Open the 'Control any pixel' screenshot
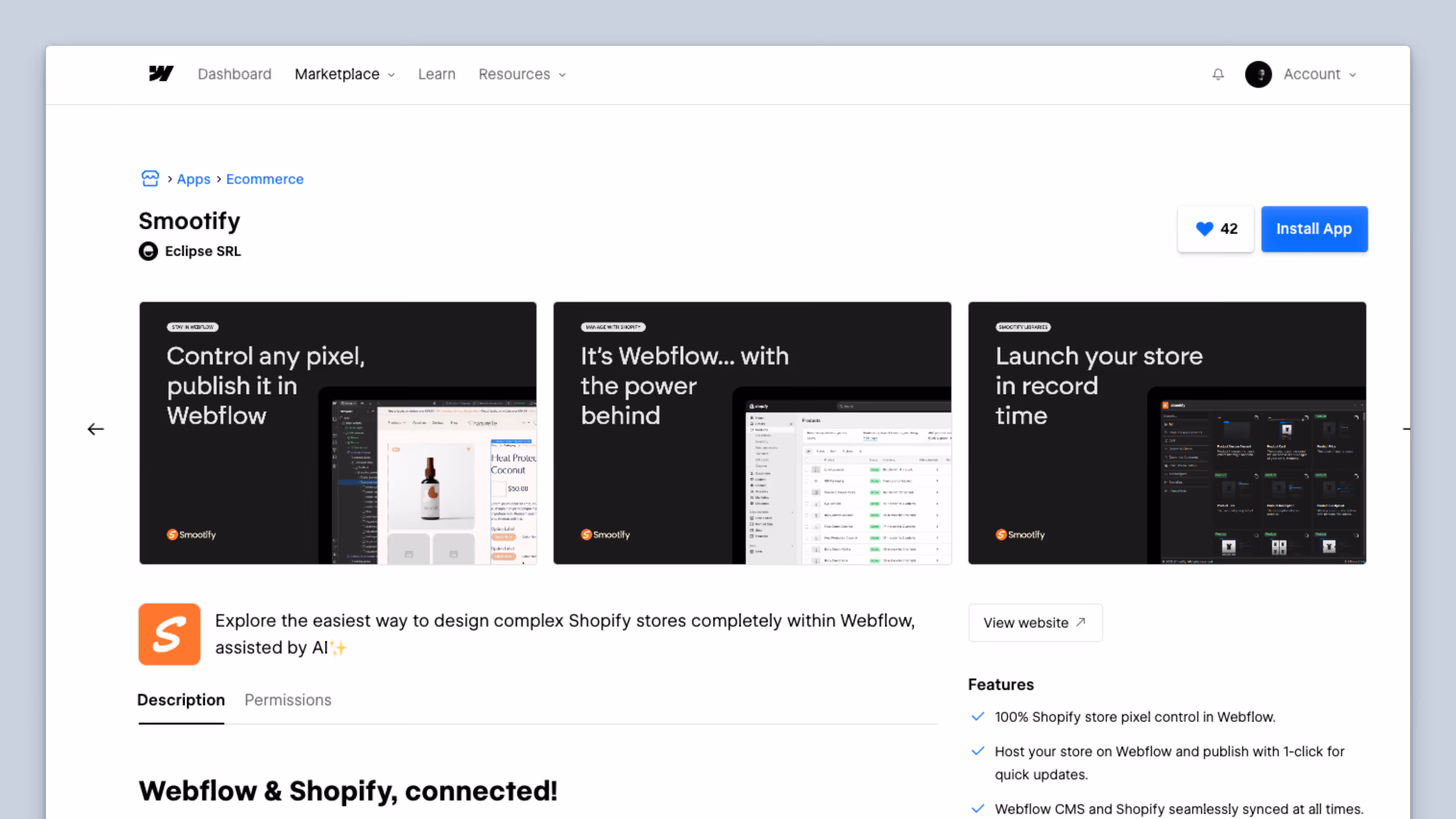This screenshot has width=1456, height=819. [x=338, y=433]
